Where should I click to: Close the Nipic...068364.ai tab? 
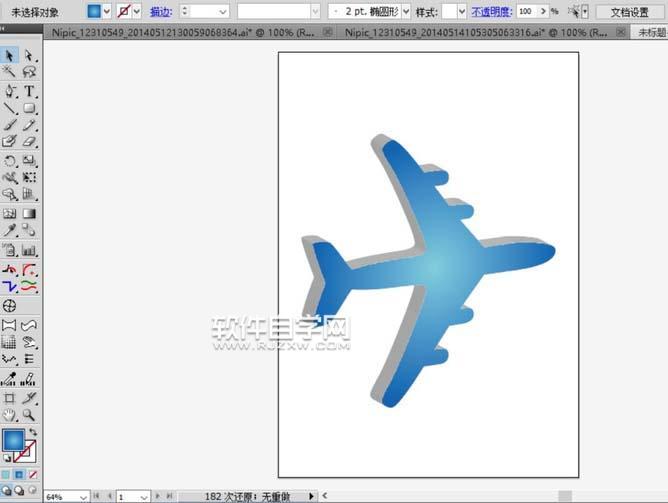click(328, 32)
